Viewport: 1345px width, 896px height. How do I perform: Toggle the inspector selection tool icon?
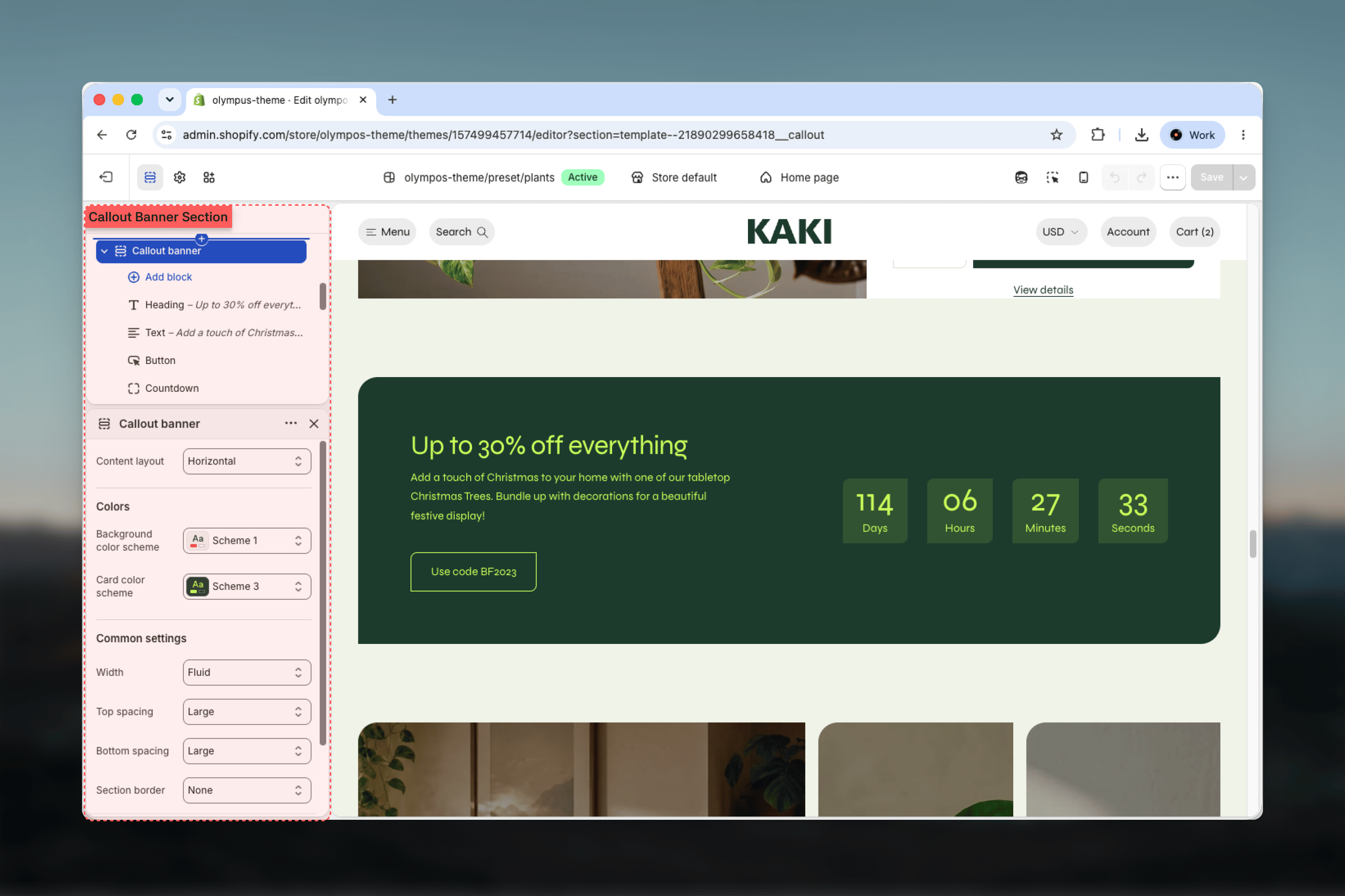coord(1052,177)
